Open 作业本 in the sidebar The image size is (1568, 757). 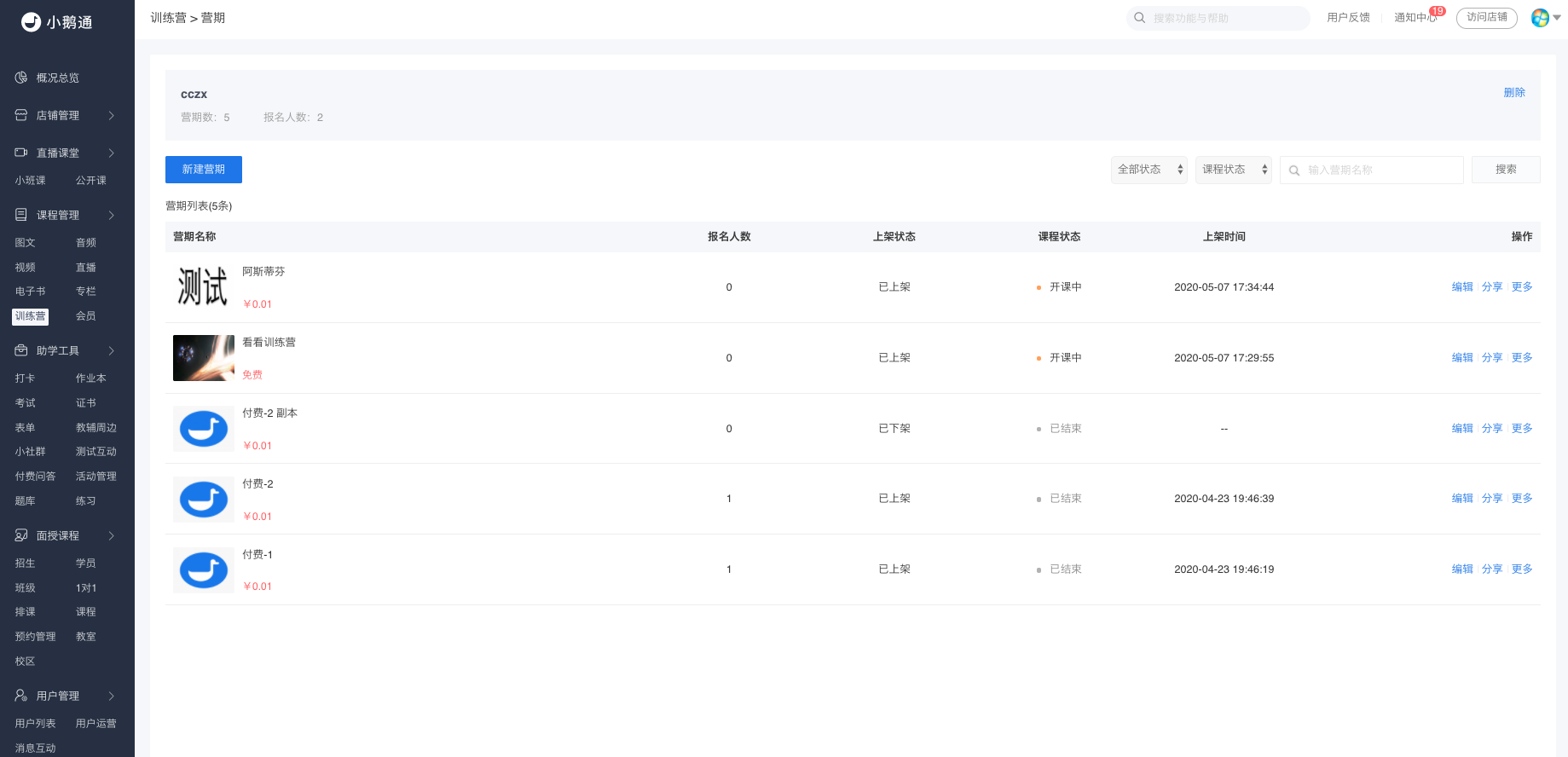[91, 378]
